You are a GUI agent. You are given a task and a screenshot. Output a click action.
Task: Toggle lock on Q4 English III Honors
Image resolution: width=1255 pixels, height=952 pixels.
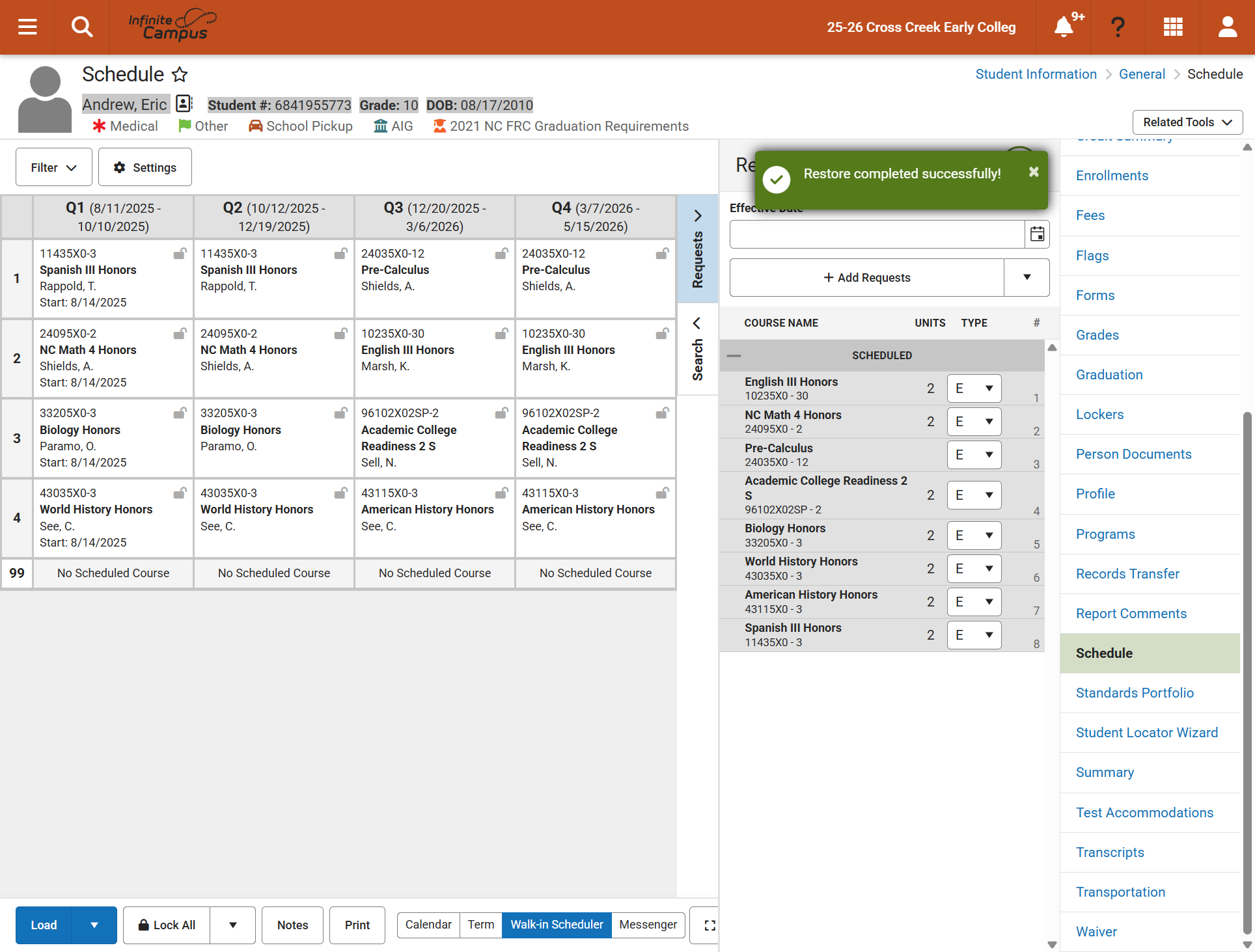(662, 334)
